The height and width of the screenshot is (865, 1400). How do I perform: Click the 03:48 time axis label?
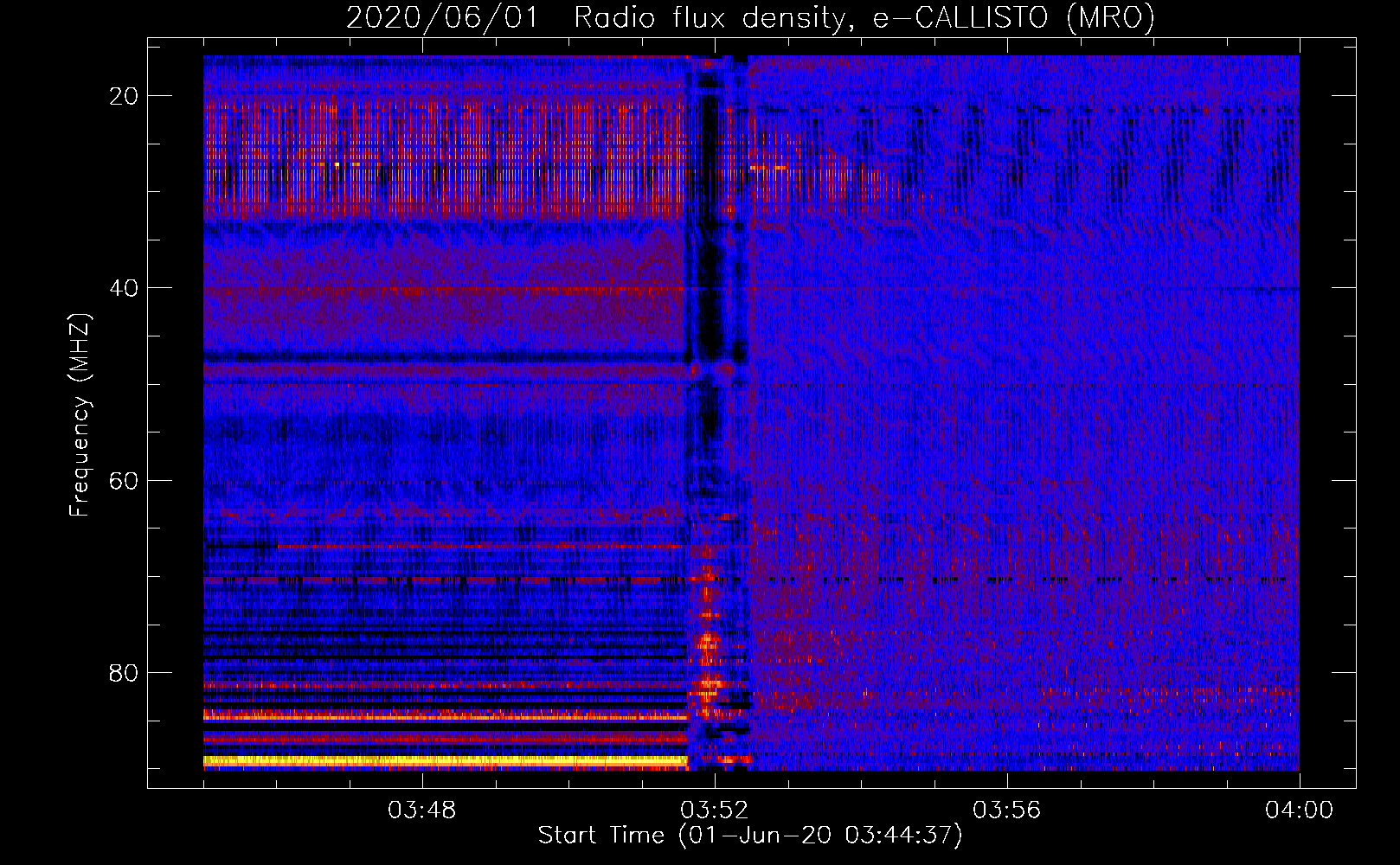coord(422,811)
